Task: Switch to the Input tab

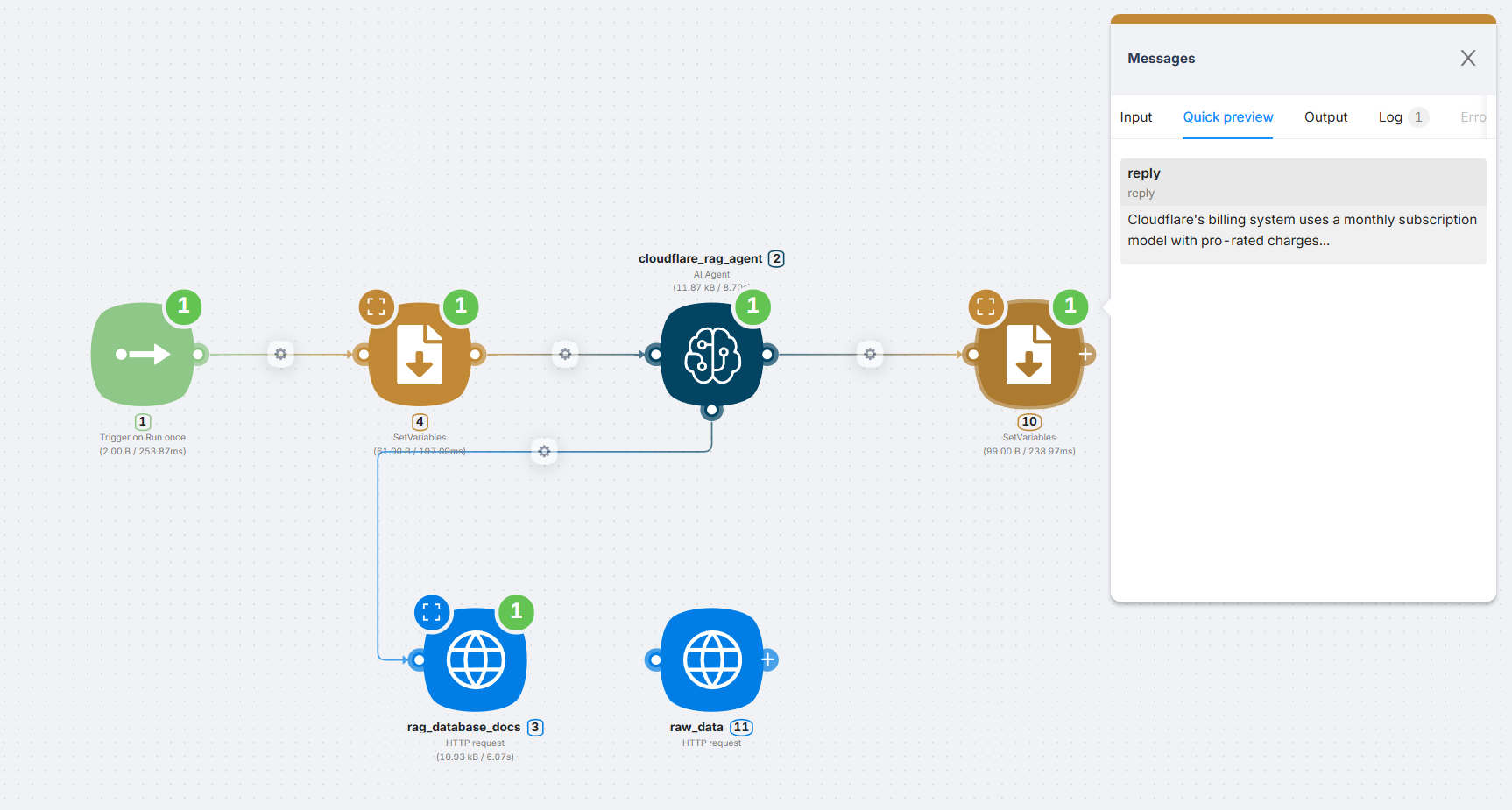Action: click(1135, 117)
